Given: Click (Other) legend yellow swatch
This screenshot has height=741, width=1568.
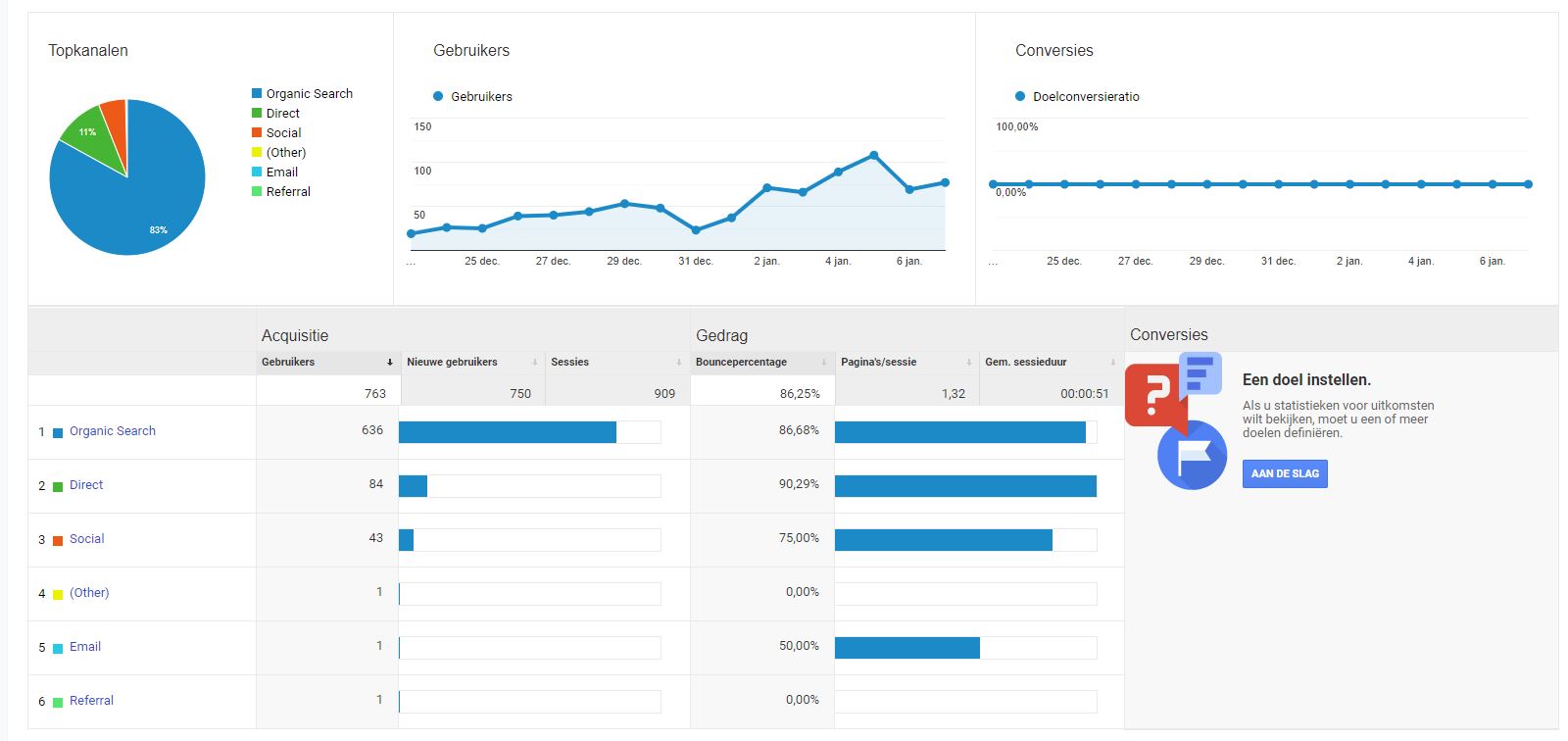Looking at the screenshot, I should point(257,152).
